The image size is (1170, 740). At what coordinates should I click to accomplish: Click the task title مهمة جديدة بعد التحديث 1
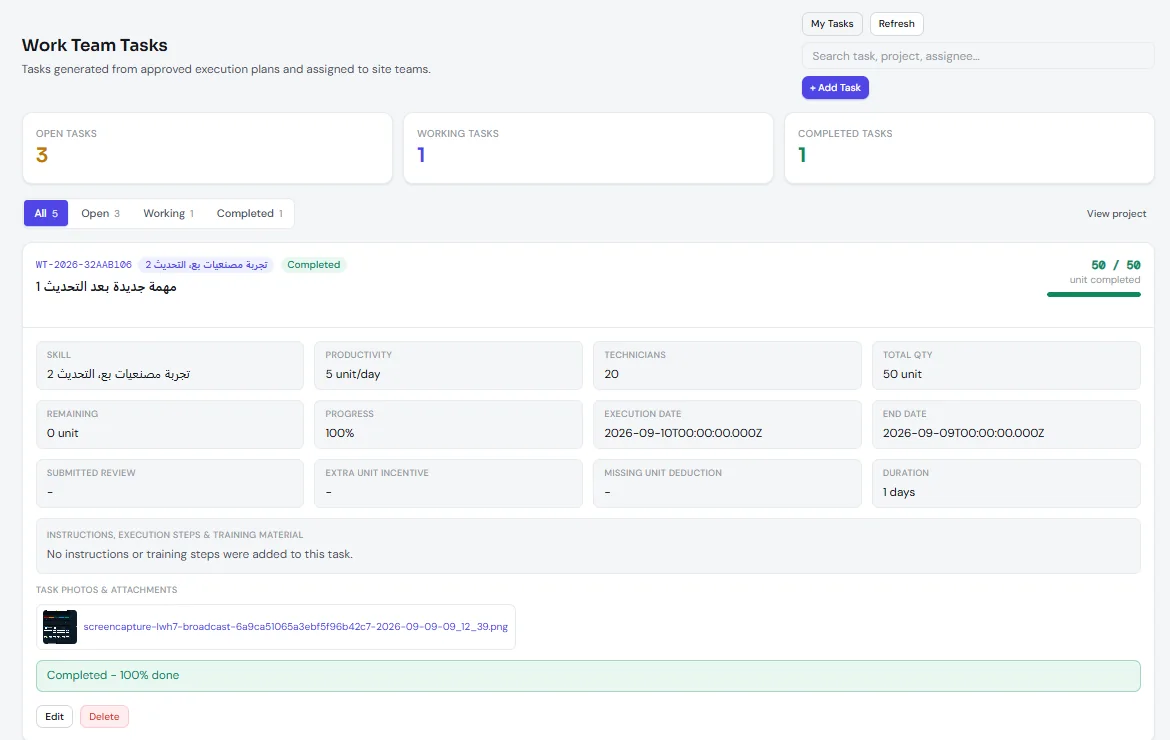(x=106, y=286)
